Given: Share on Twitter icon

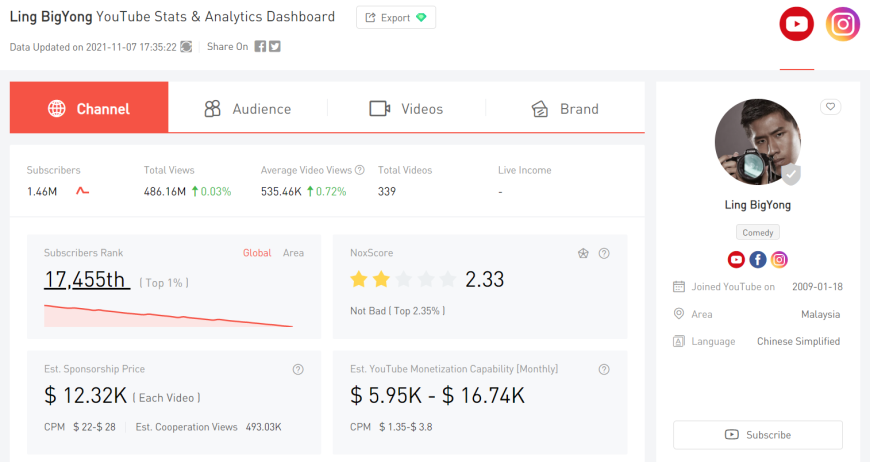Looking at the screenshot, I should click(x=275, y=47).
